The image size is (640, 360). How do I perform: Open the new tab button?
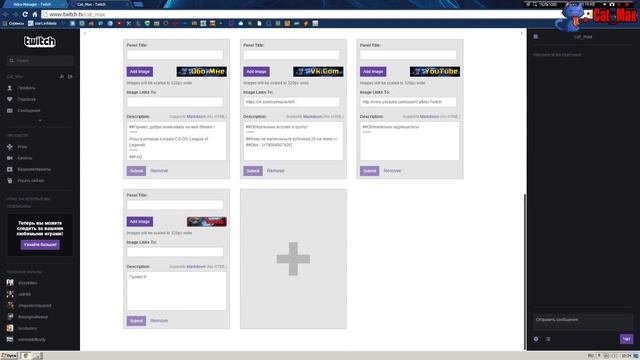pos(139,4)
